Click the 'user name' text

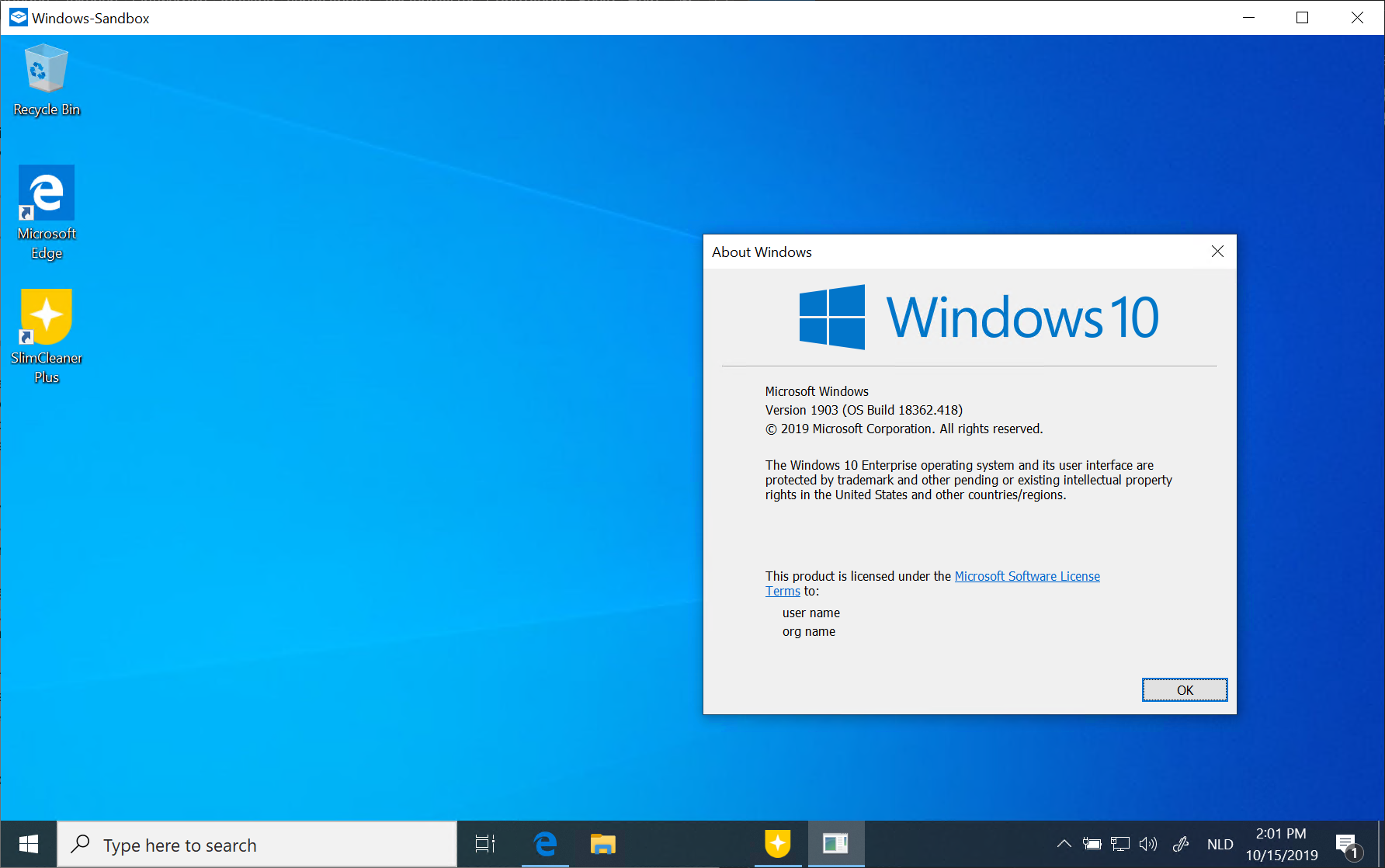pos(811,613)
